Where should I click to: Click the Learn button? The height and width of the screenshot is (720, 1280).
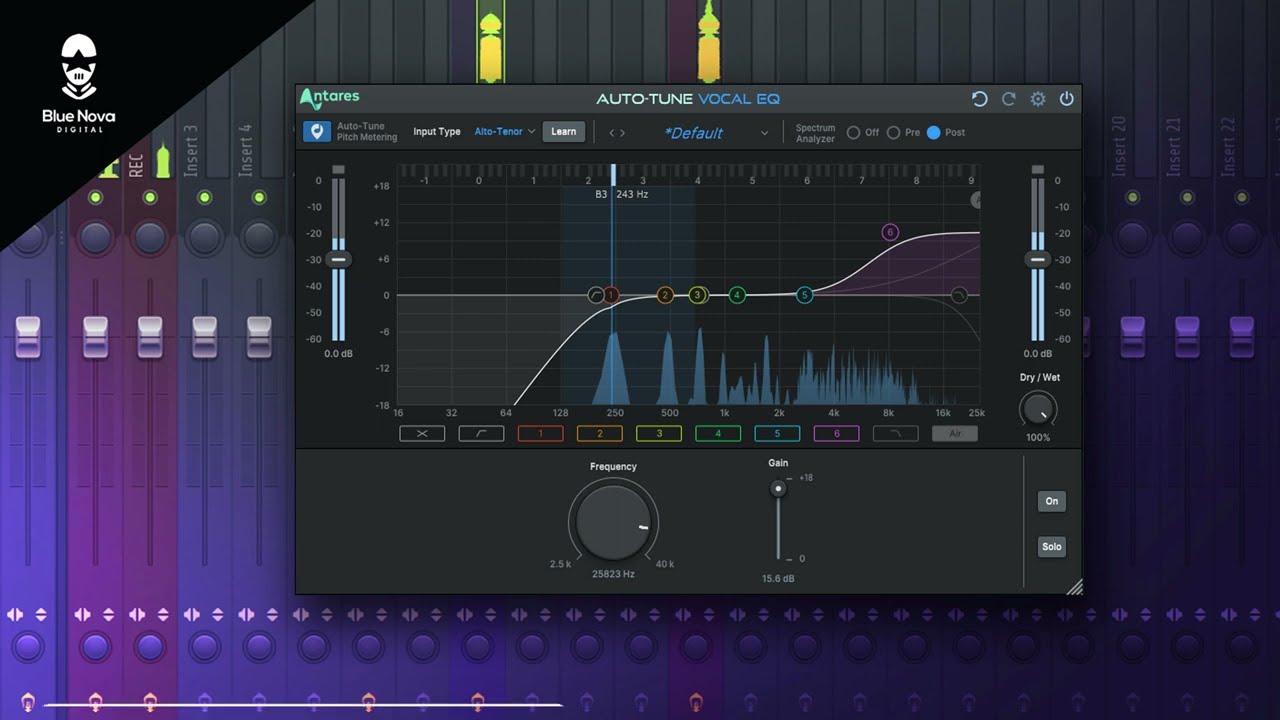(x=563, y=132)
